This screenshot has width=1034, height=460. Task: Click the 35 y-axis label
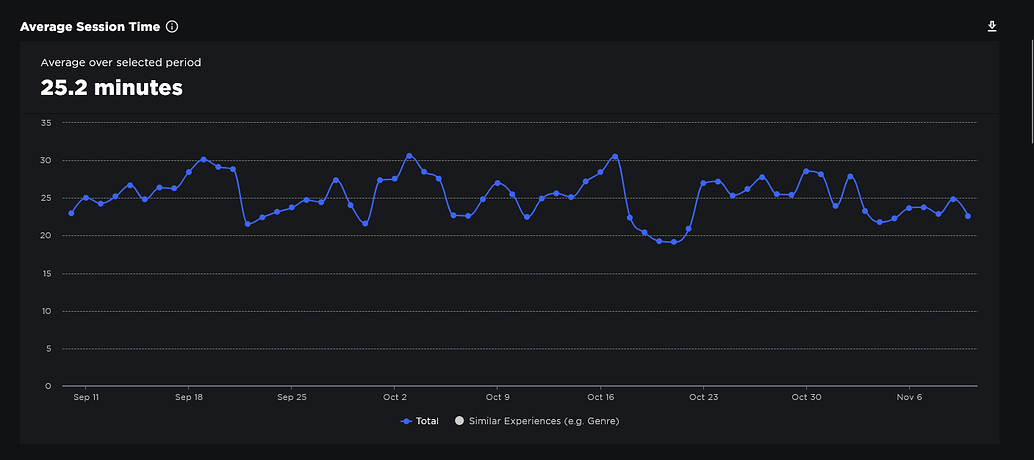[47, 123]
